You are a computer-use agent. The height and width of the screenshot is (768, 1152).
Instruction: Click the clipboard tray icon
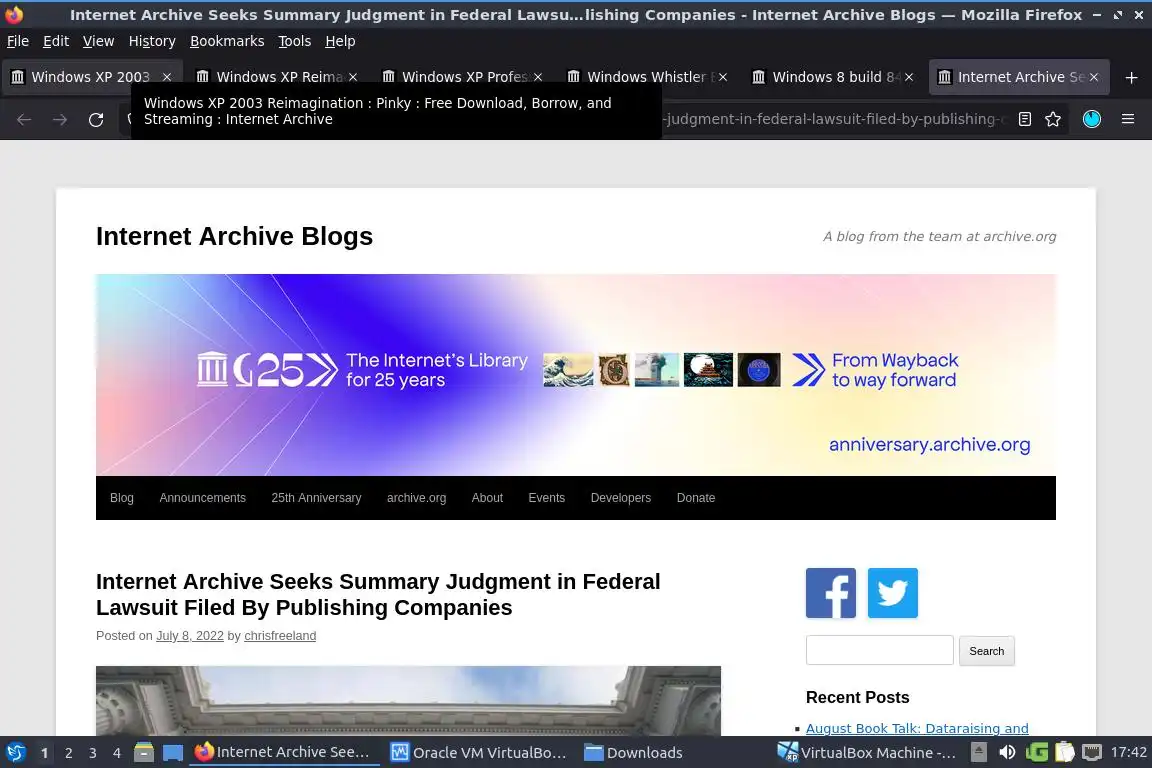tap(1065, 753)
